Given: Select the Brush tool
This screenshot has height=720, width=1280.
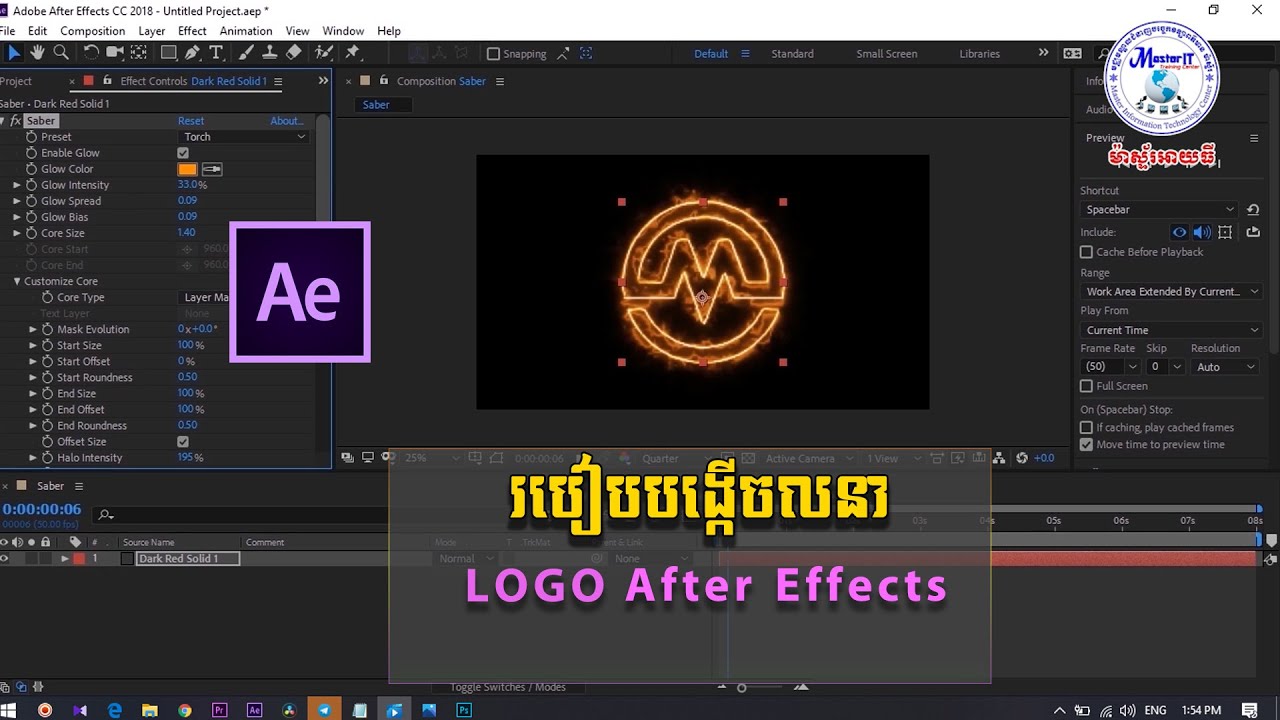Looking at the screenshot, I should 247,53.
